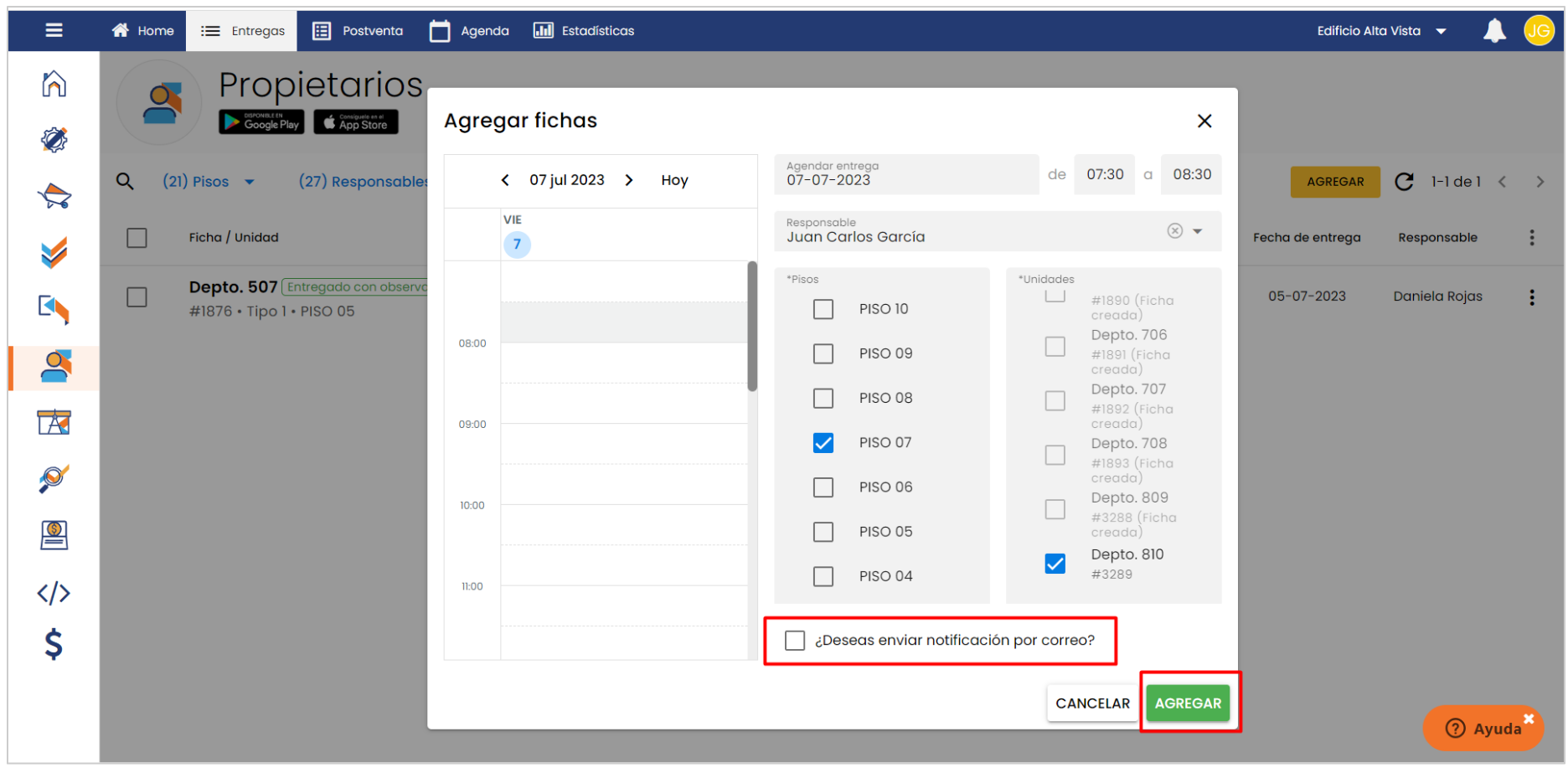Open the hamburger menu icon
The height and width of the screenshot is (768, 1568).
[54, 30]
